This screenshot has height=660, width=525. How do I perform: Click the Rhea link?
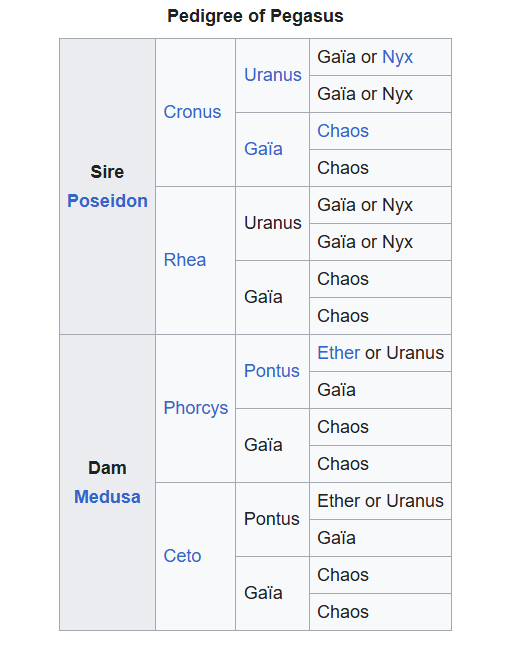point(185,260)
